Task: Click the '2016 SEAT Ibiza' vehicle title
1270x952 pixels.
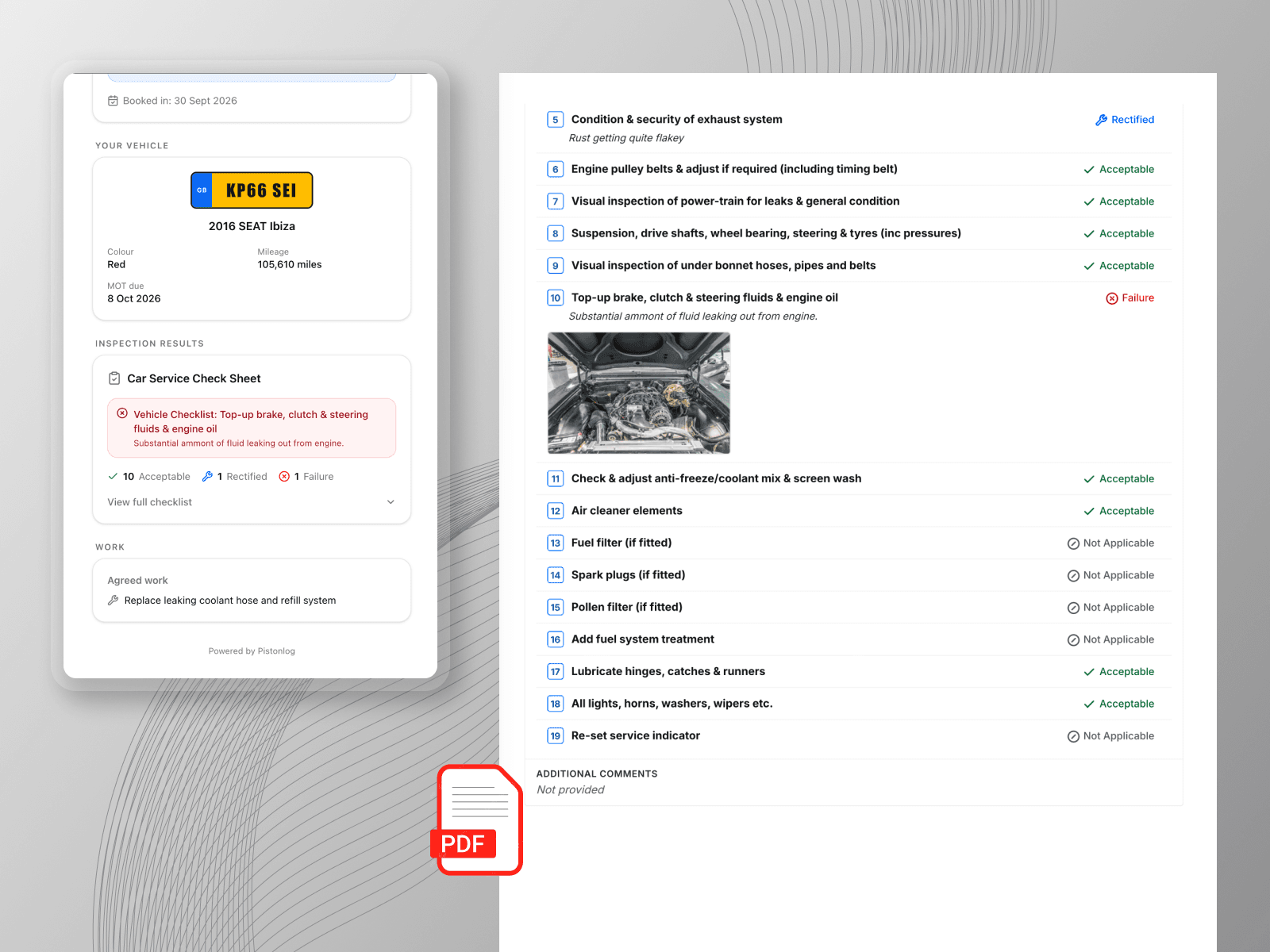Action: 252,226
